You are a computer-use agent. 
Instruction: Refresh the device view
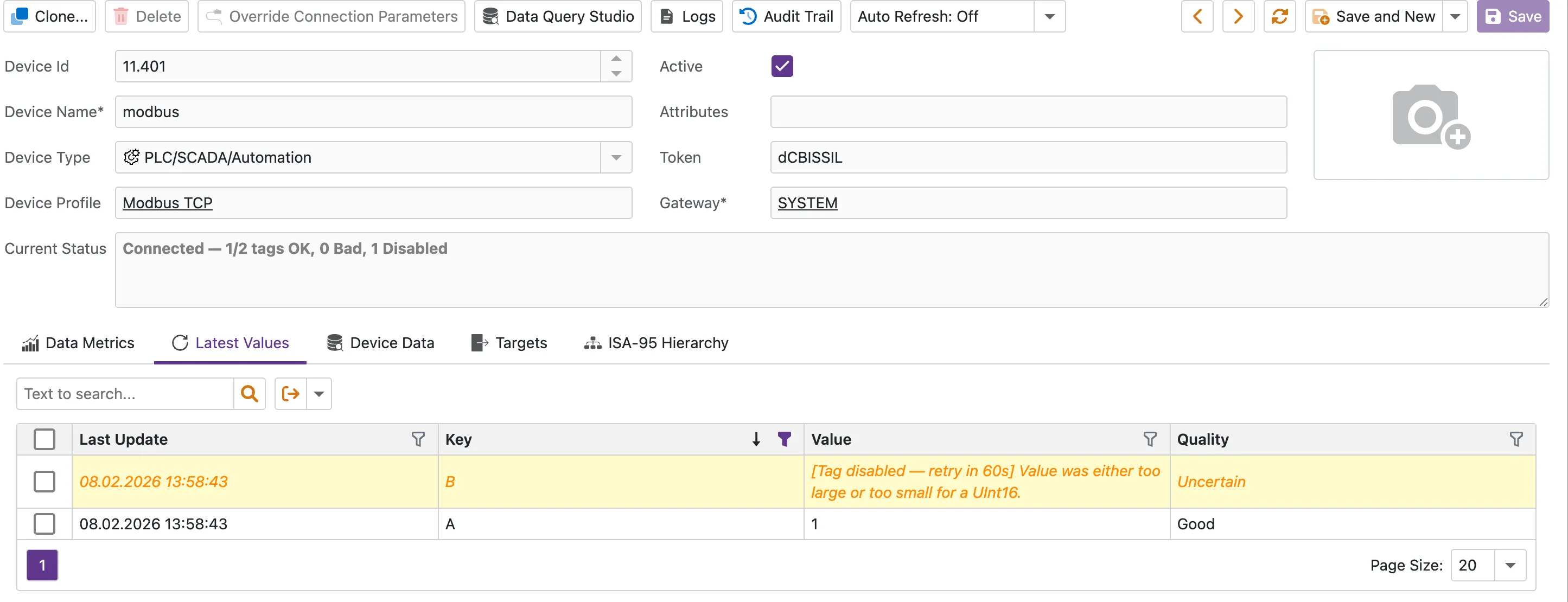1280,16
